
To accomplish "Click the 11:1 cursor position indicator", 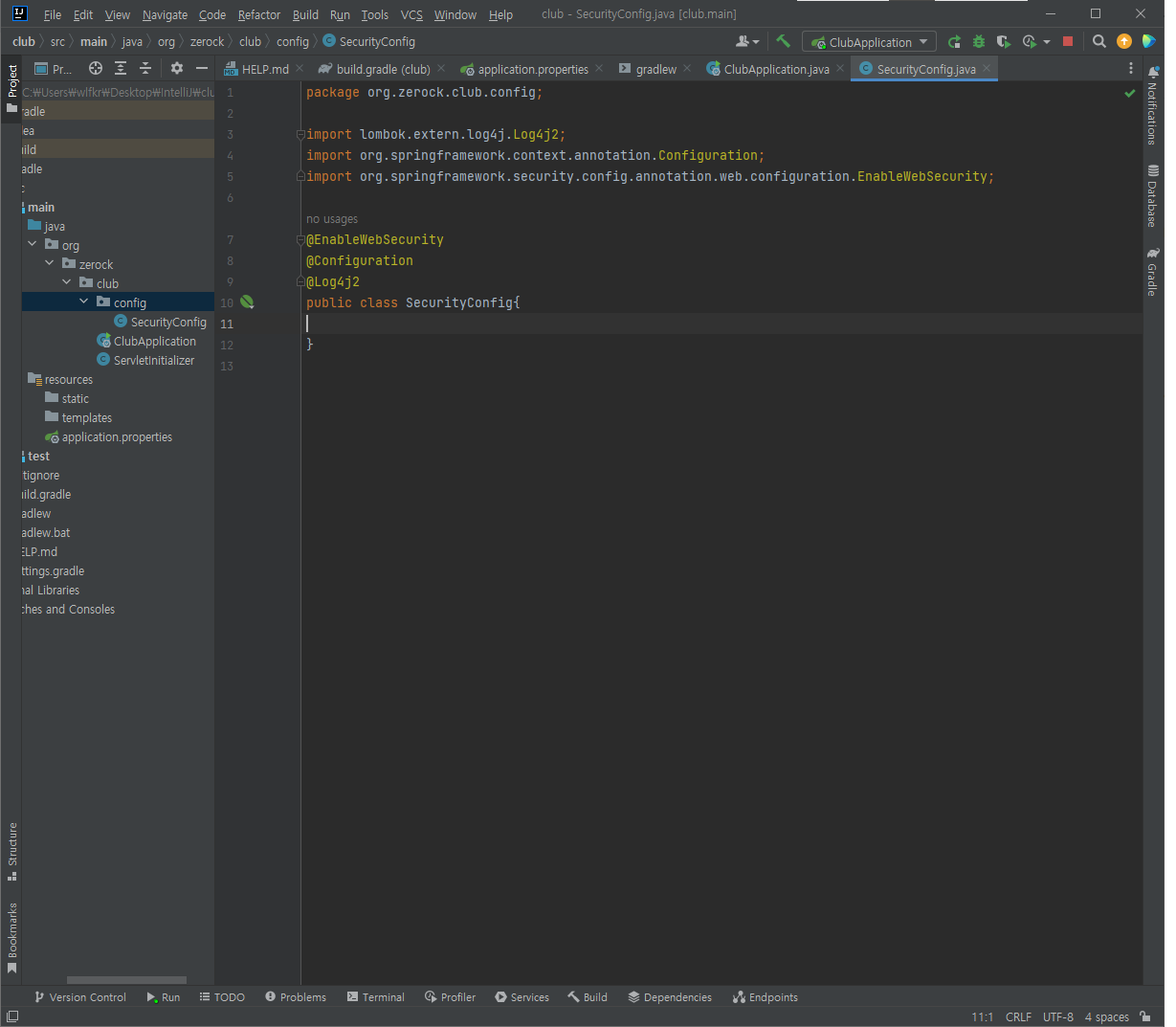I will (982, 1016).
